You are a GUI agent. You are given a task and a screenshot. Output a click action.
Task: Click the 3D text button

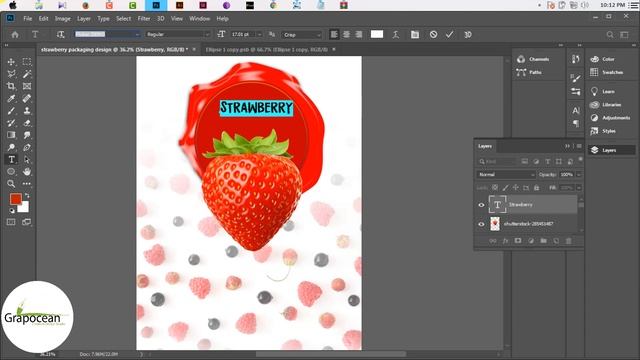[x=468, y=35]
